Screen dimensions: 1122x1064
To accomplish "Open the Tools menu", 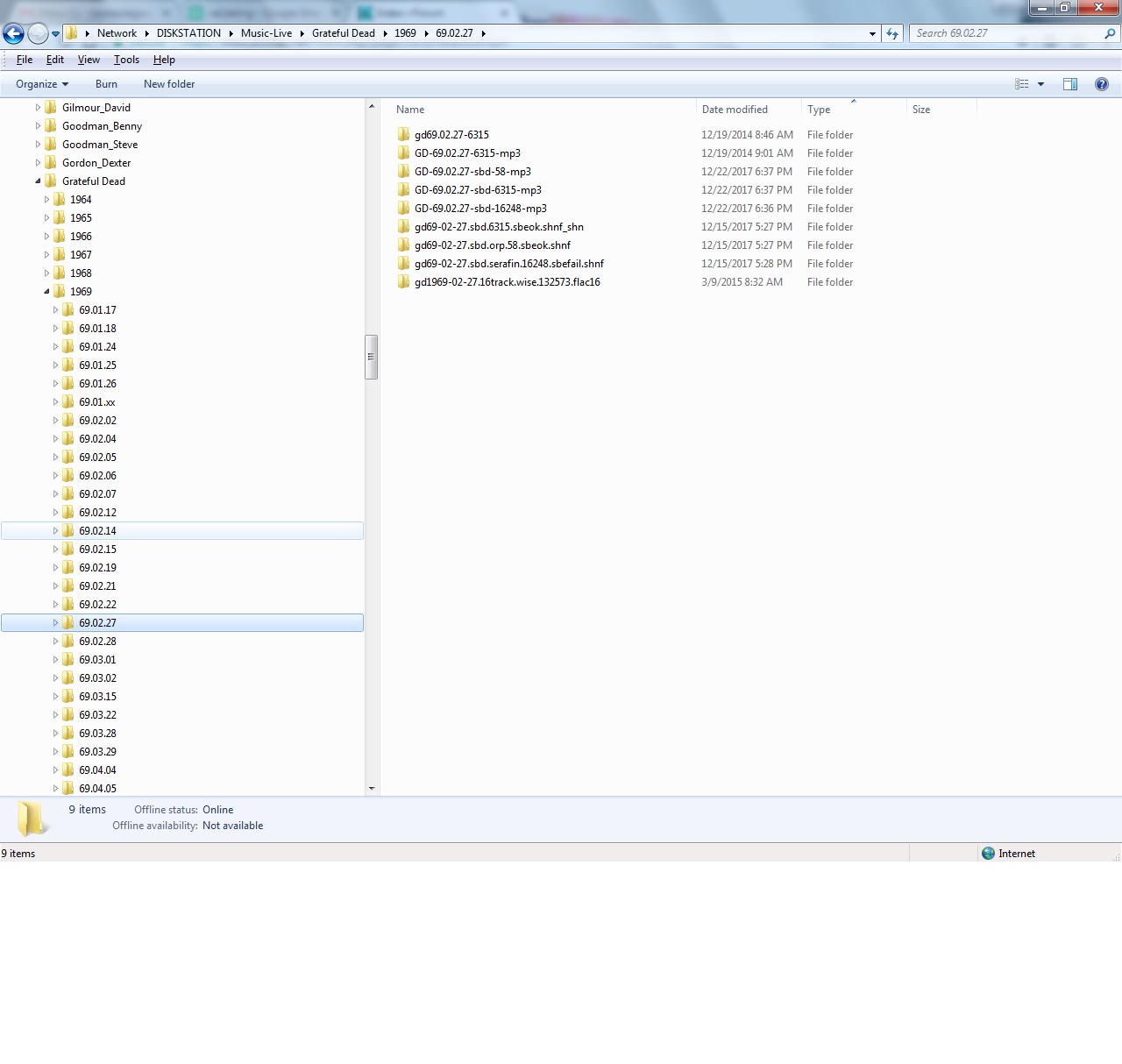I will click(126, 60).
